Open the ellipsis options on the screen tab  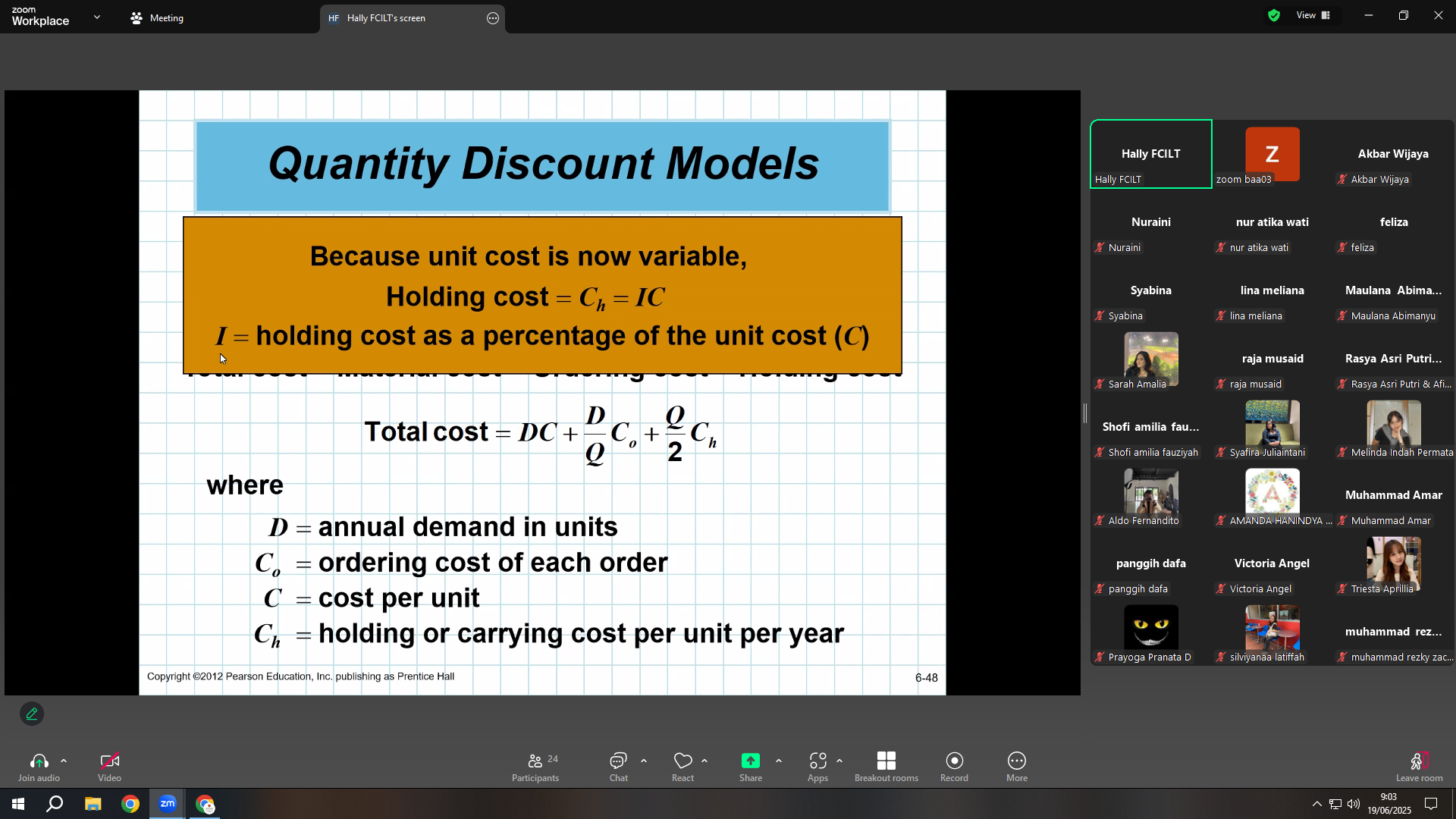coord(493,18)
